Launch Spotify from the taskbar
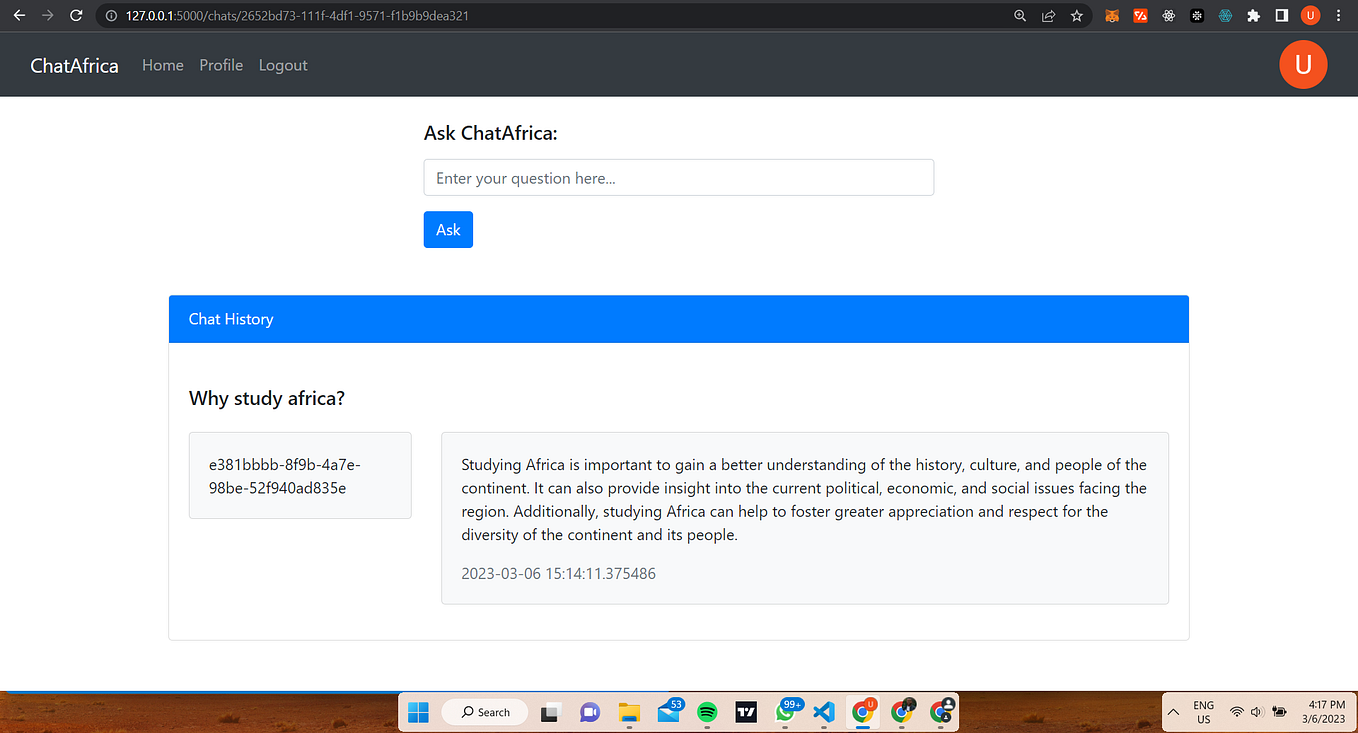The height and width of the screenshot is (733, 1358). pos(707,712)
